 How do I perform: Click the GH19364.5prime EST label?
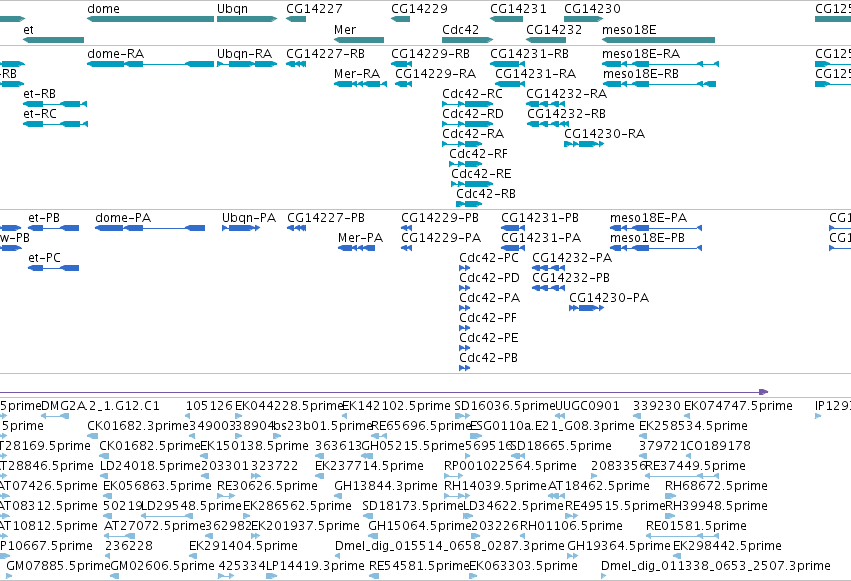(619, 546)
